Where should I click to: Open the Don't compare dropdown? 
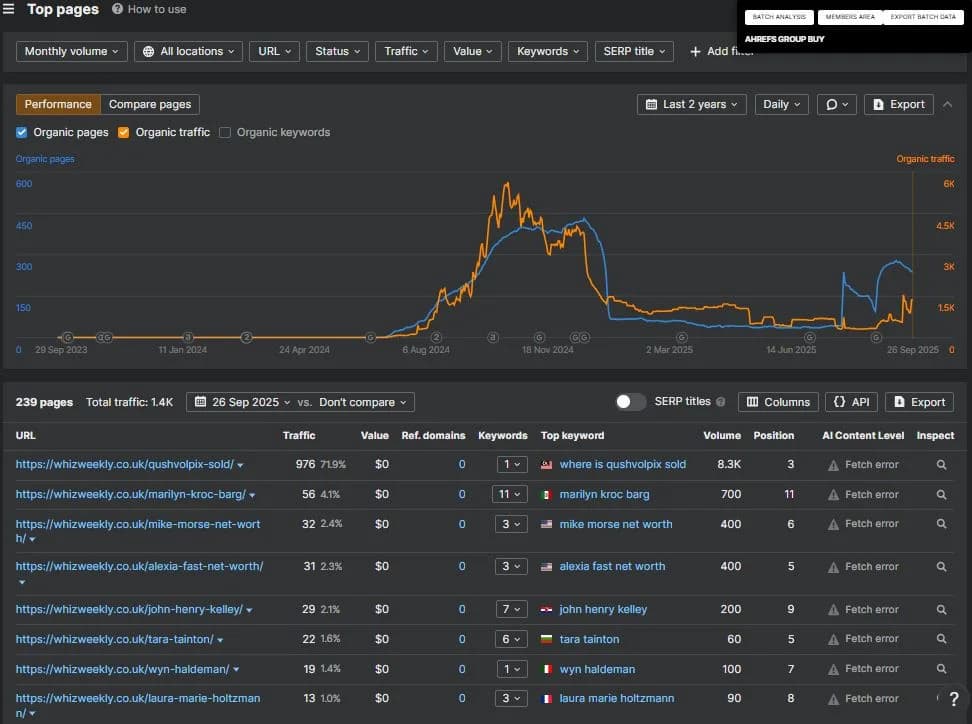coord(363,402)
